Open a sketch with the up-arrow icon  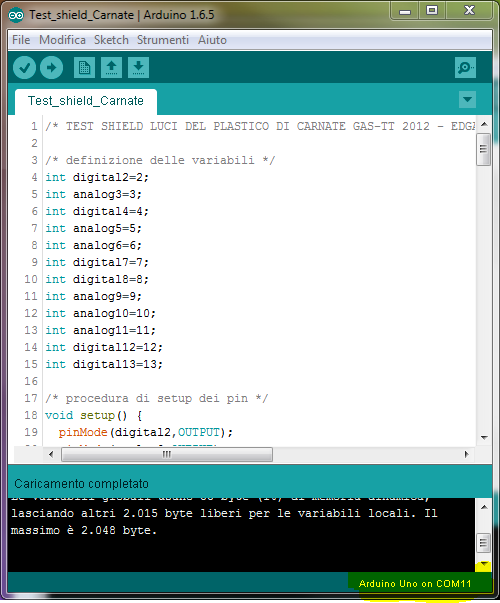[112, 68]
